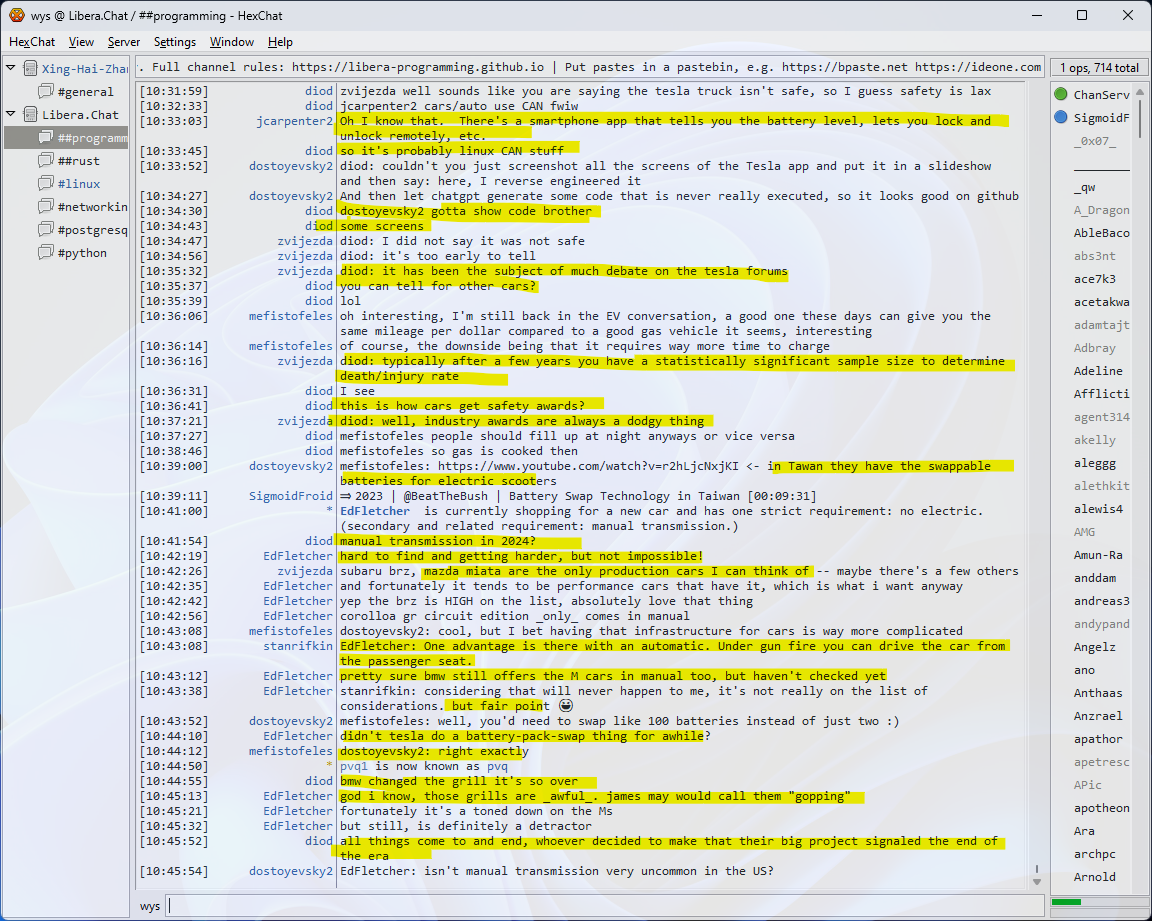Click the Libera.Chat server icon
The width and height of the screenshot is (1152, 921).
pyautogui.click(x=30, y=115)
